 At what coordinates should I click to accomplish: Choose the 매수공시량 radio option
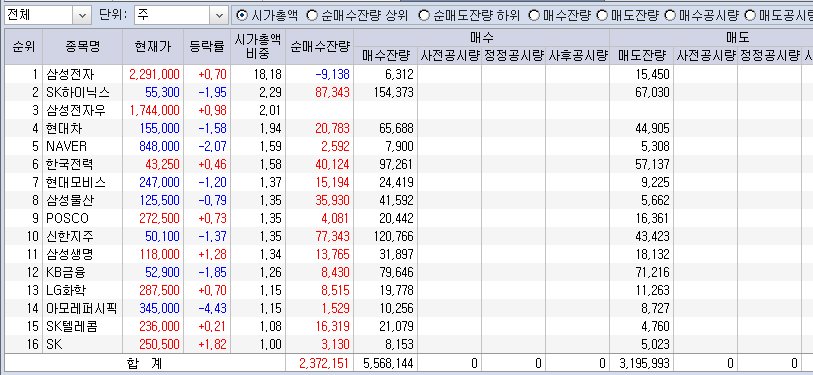670,16
